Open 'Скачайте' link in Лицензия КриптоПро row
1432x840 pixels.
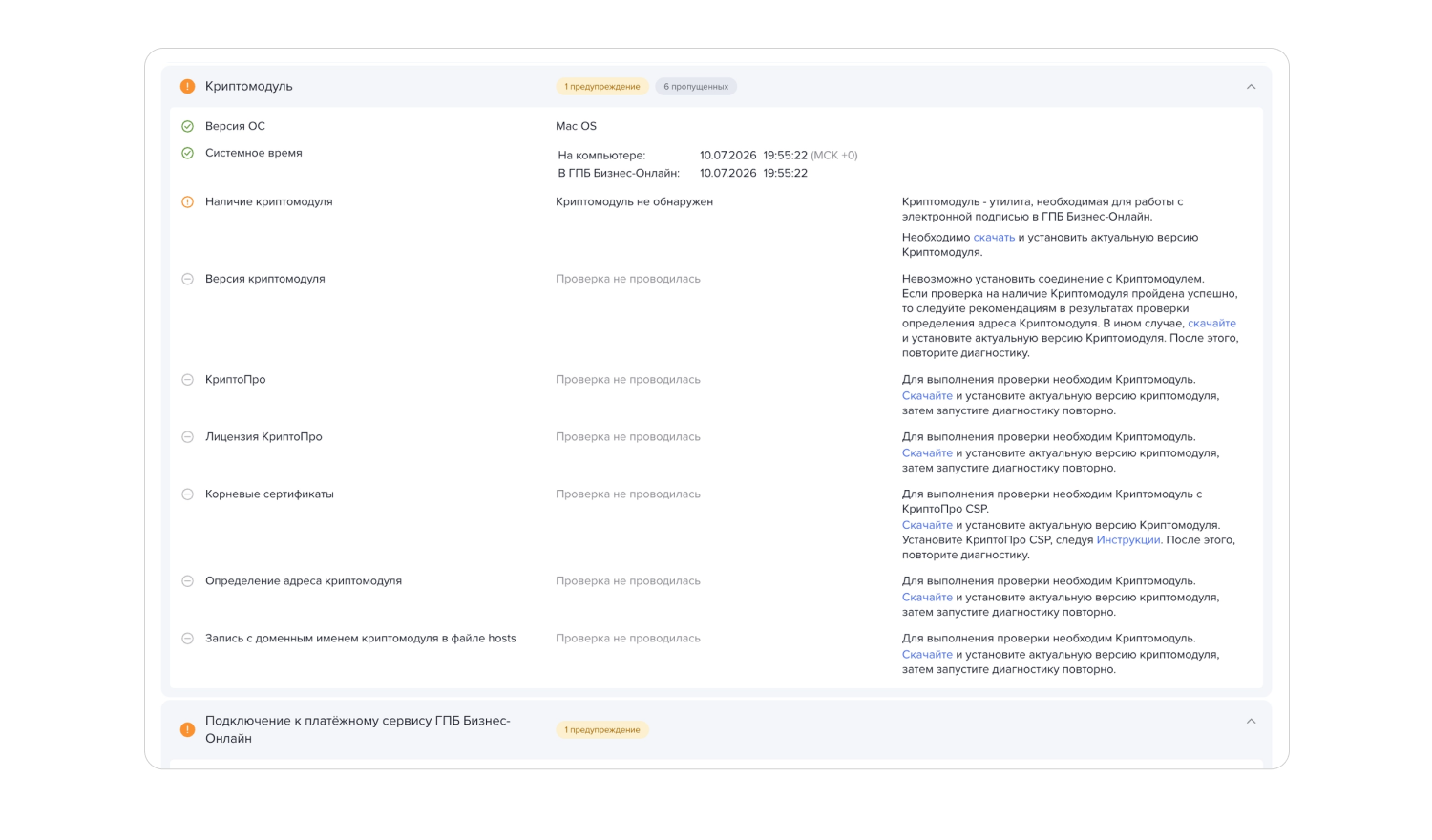(927, 453)
